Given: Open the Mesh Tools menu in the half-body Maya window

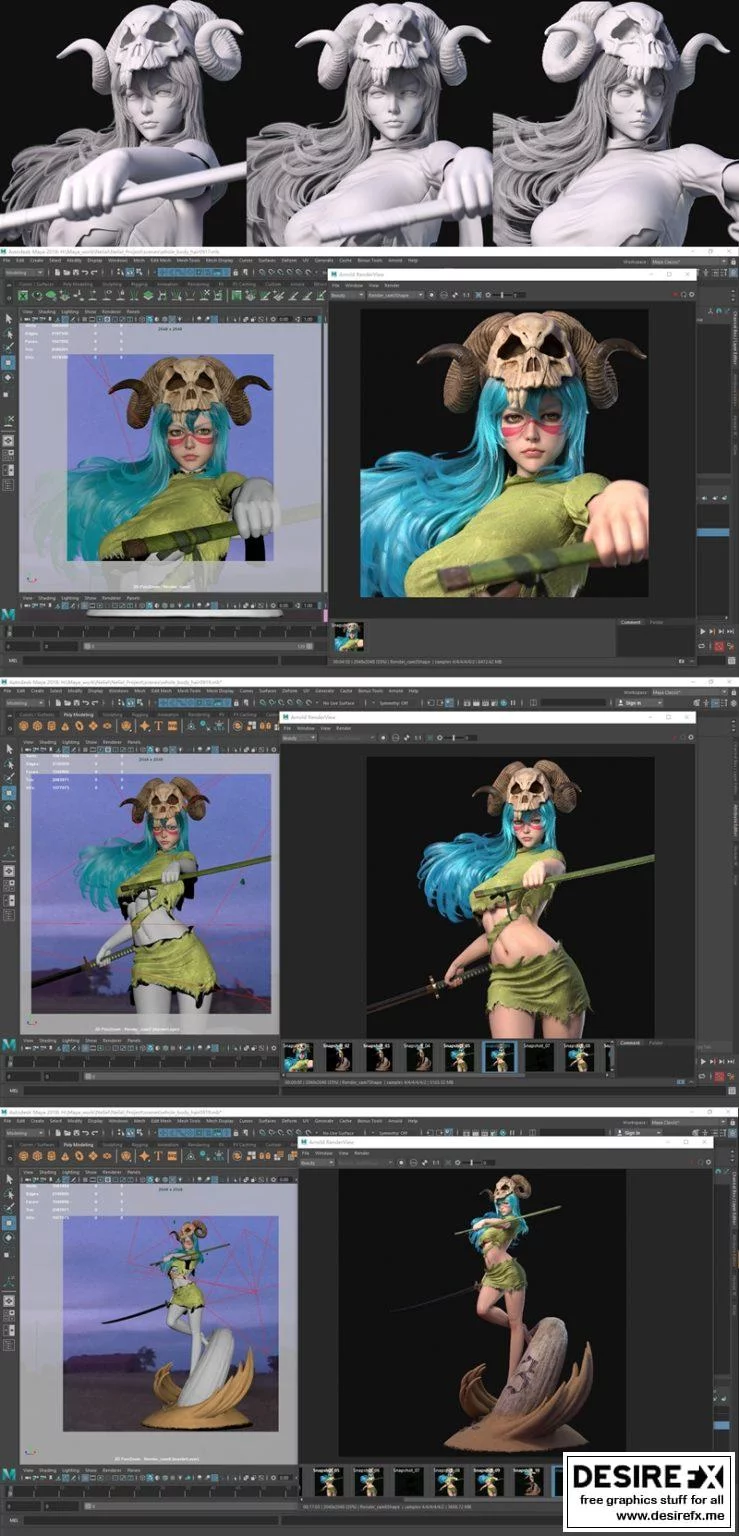Looking at the screenshot, I should click(x=188, y=691).
